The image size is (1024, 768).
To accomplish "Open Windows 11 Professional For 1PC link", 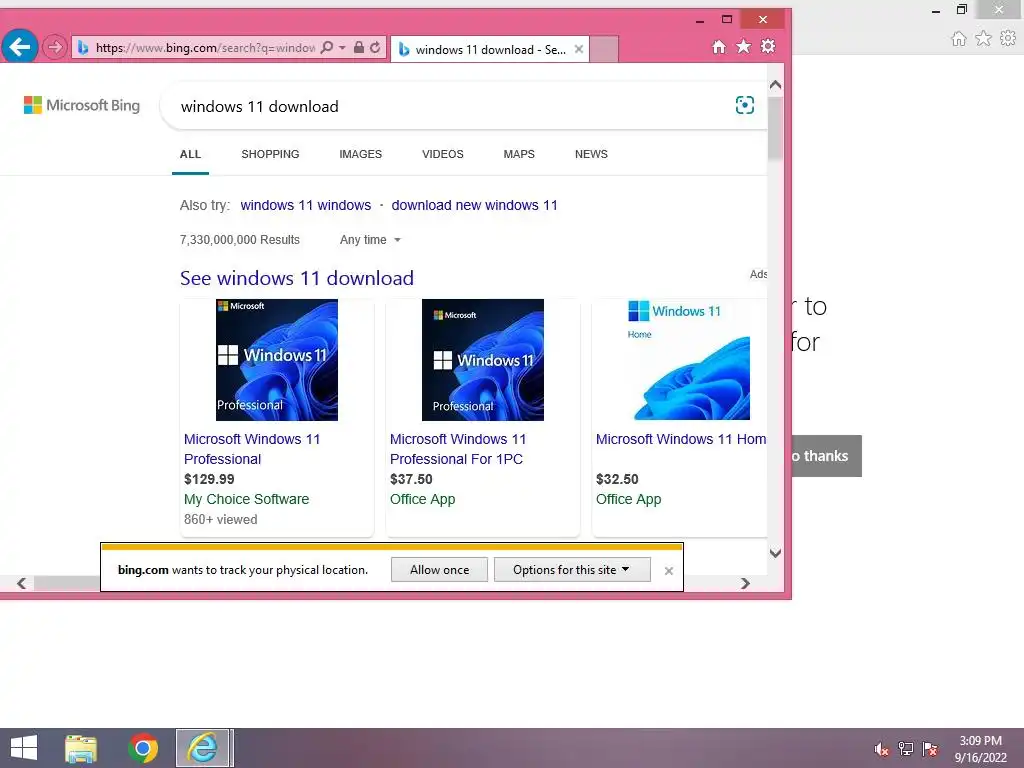I will point(458,449).
